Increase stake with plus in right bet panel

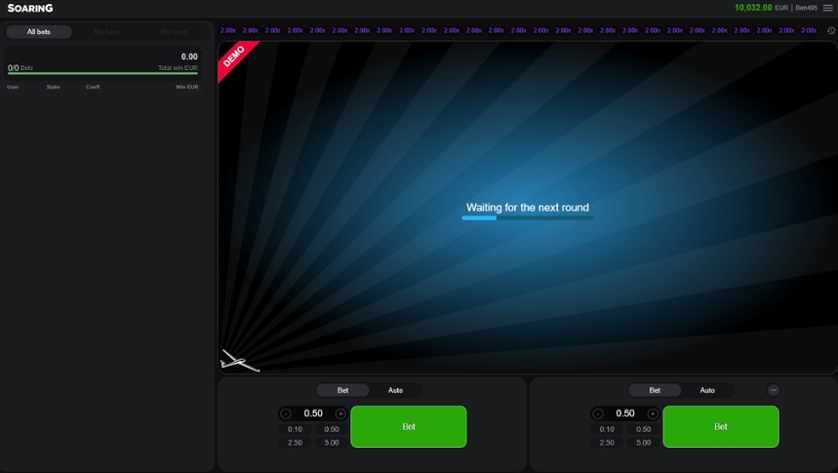(x=653, y=414)
